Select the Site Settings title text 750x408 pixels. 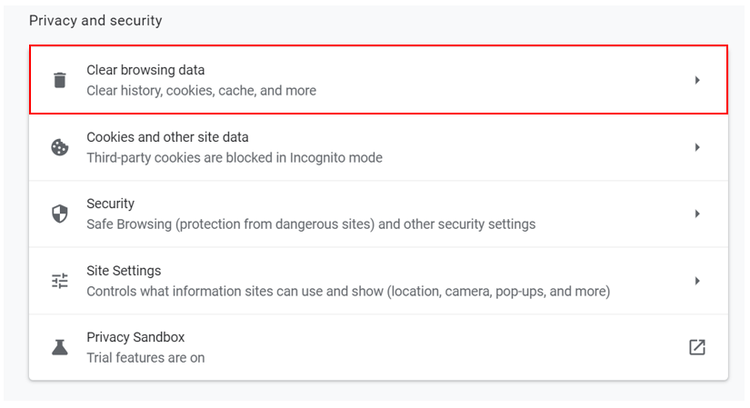point(124,271)
